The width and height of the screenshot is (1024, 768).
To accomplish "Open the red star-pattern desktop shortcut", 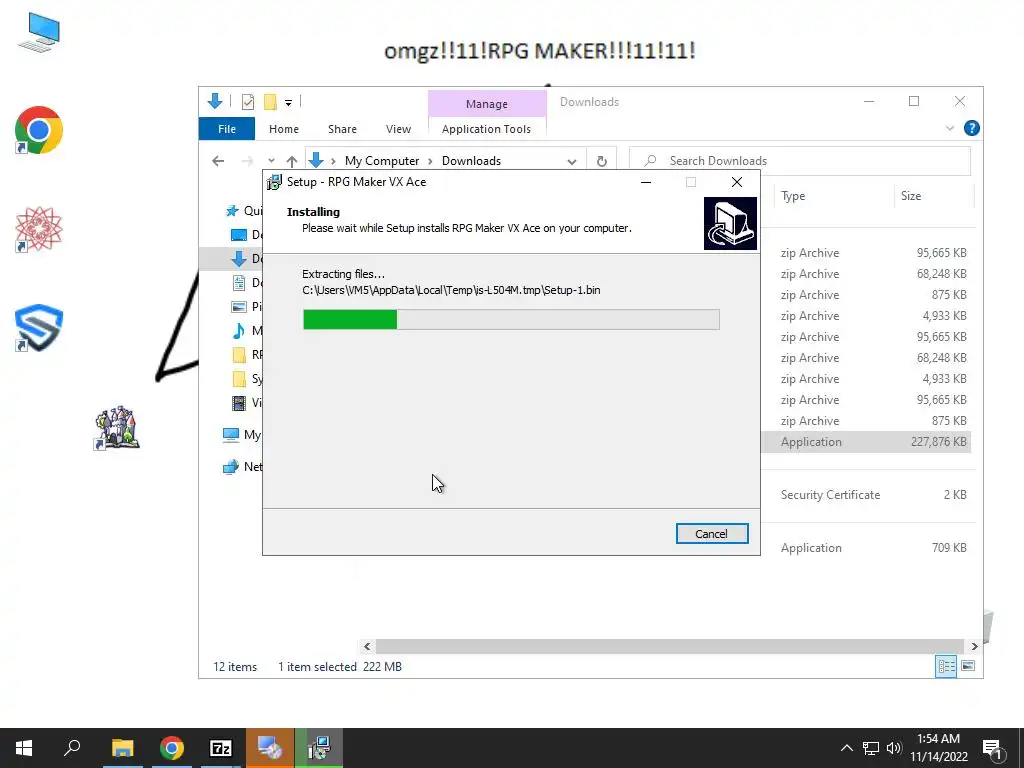I will tap(39, 229).
